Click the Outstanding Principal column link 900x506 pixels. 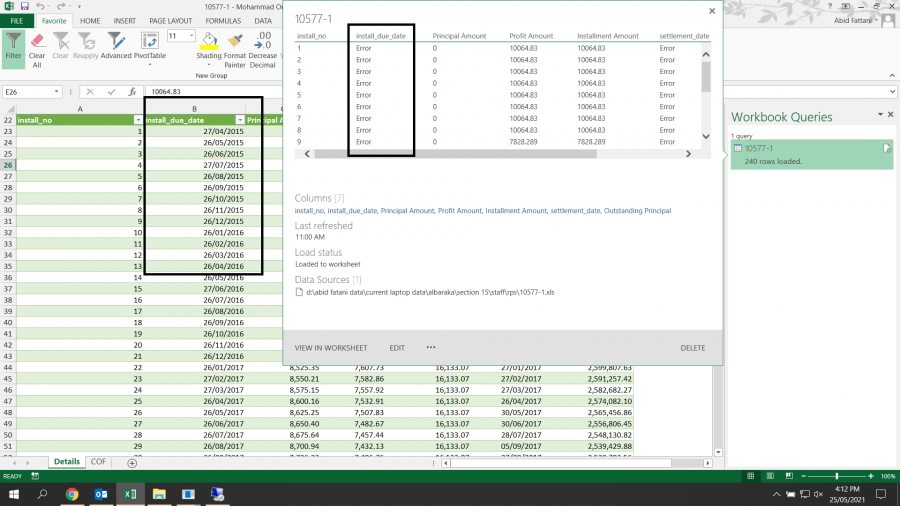click(x=637, y=211)
